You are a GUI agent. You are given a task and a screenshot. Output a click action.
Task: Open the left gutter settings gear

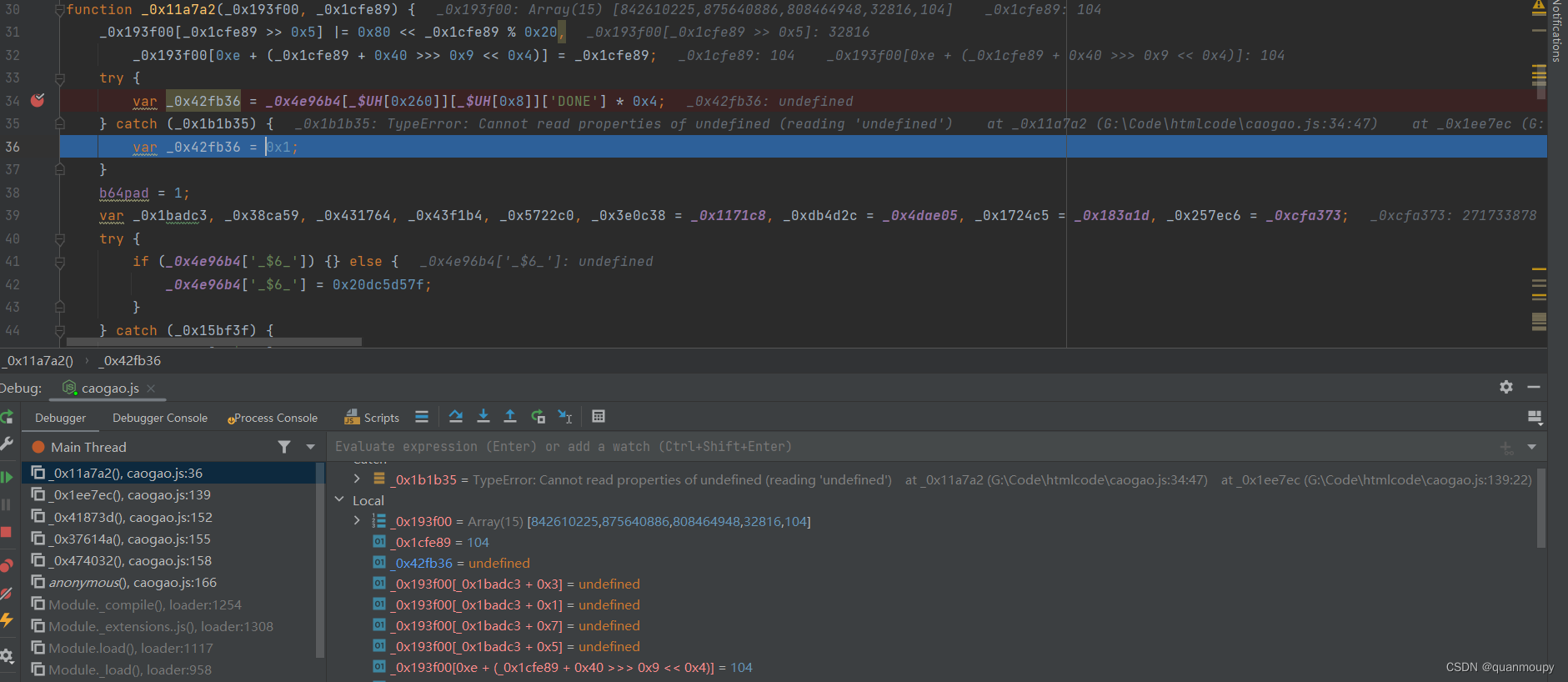pos(6,656)
